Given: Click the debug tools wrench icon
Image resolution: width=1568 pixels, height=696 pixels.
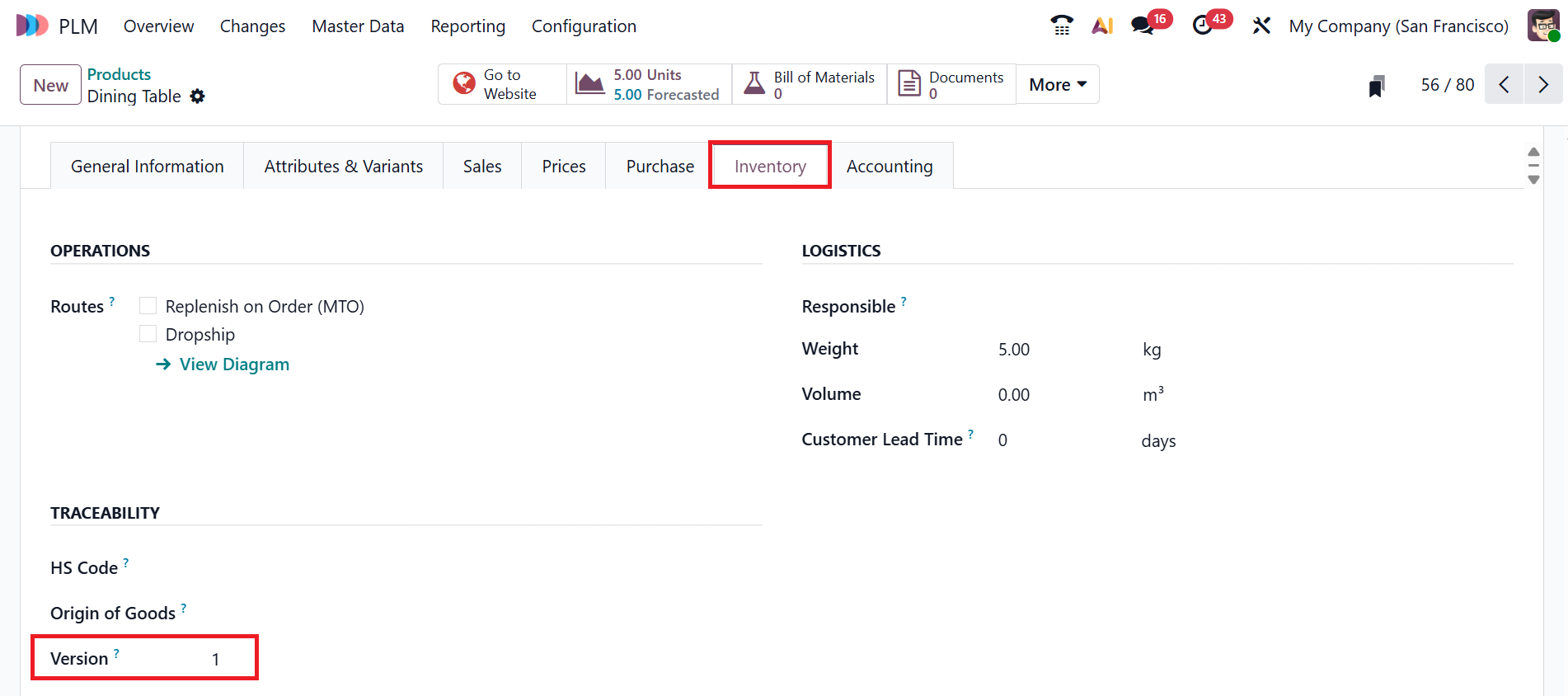Looking at the screenshot, I should 1261,26.
